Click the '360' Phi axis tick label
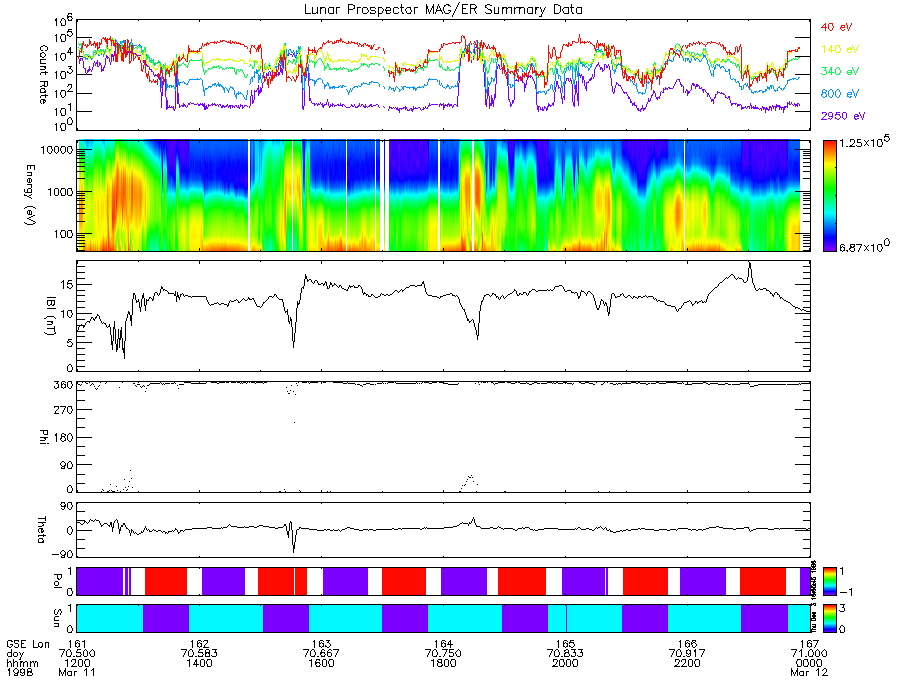The image size is (900, 700). [63, 384]
